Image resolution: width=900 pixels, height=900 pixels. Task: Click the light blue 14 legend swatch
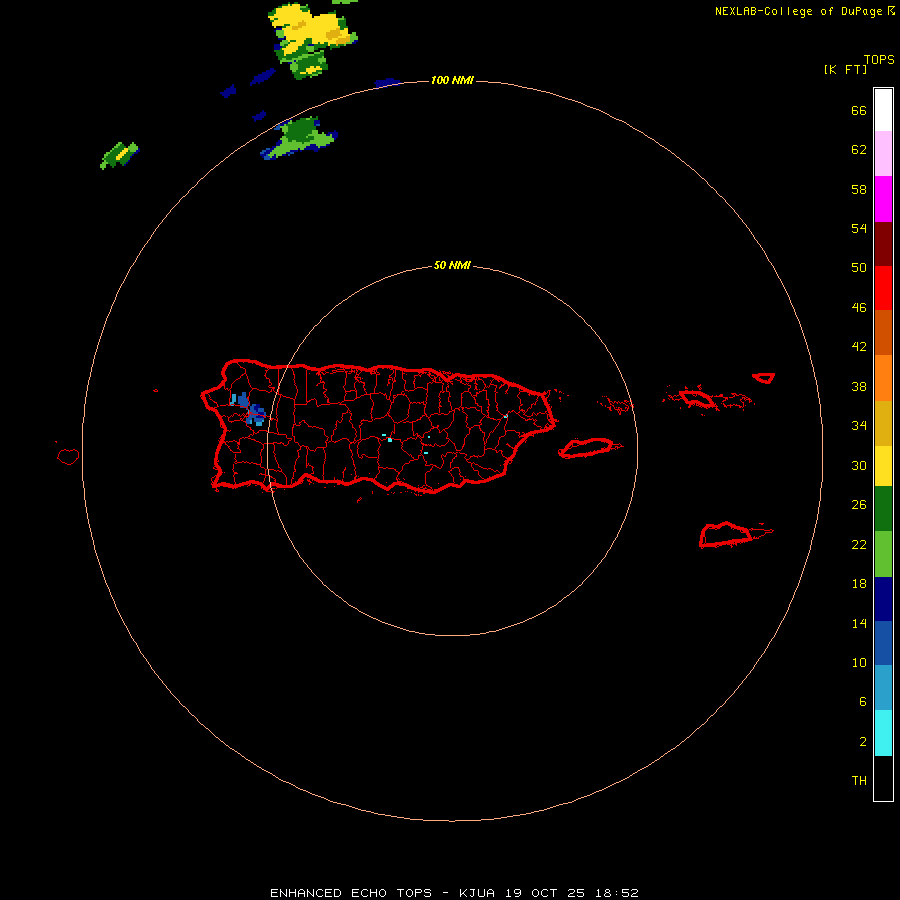[x=883, y=688]
